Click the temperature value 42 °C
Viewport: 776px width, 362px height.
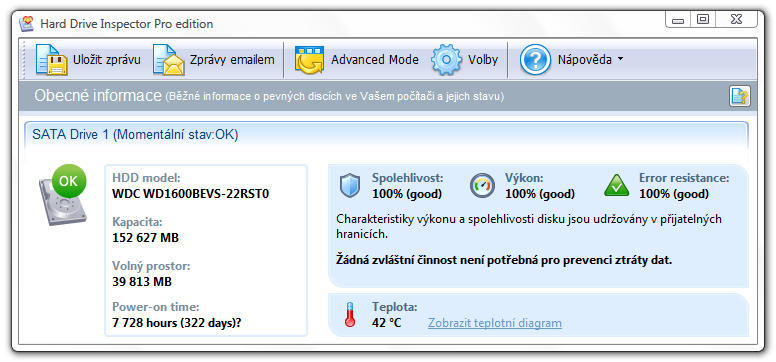[x=387, y=323]
